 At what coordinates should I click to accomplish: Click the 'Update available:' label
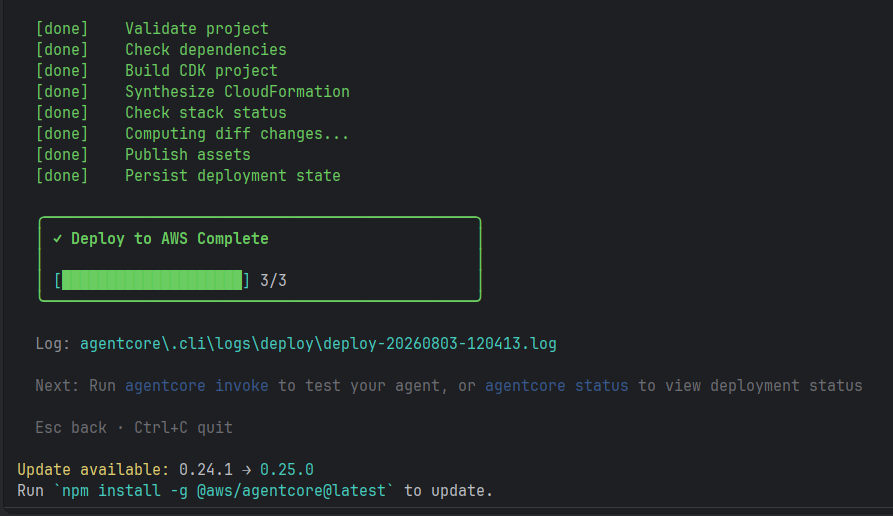tap(93, 470)
